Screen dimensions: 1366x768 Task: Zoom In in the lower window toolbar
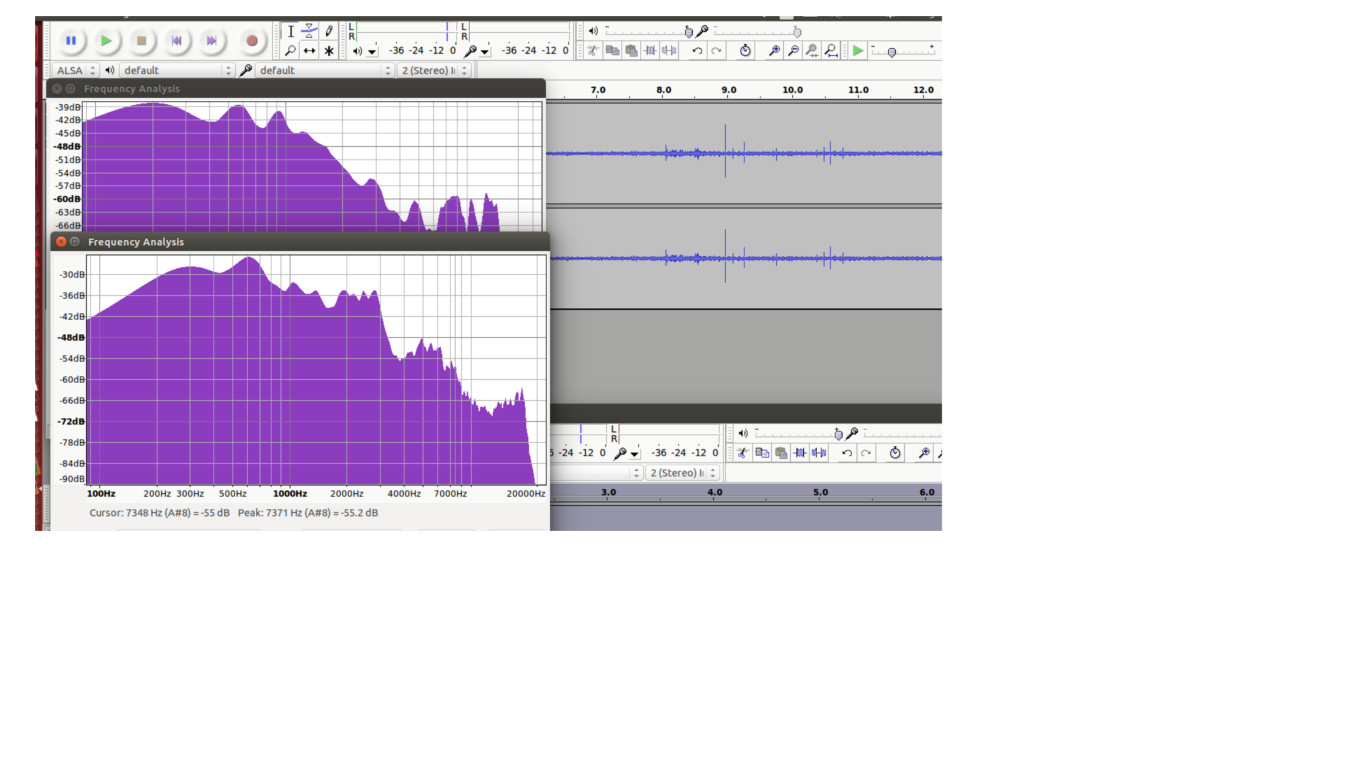[924, 453]
